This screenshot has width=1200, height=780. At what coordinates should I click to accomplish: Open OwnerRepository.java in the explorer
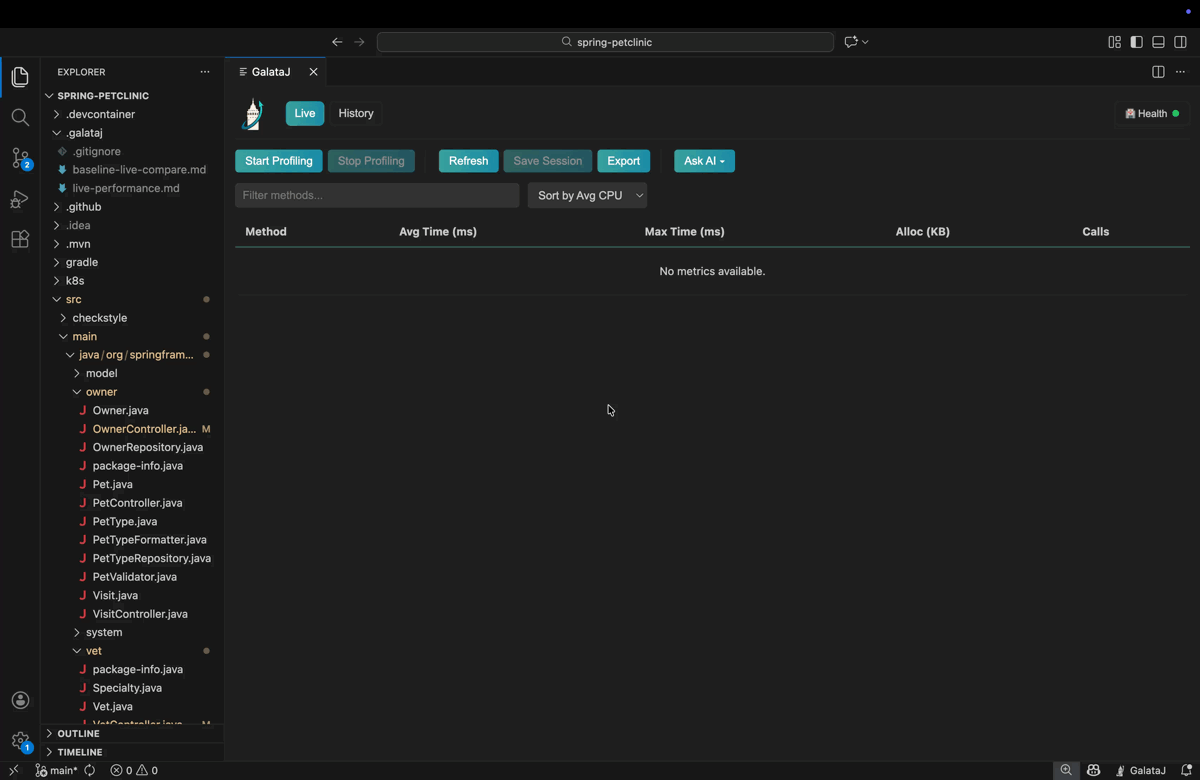[x=147, y=447]
